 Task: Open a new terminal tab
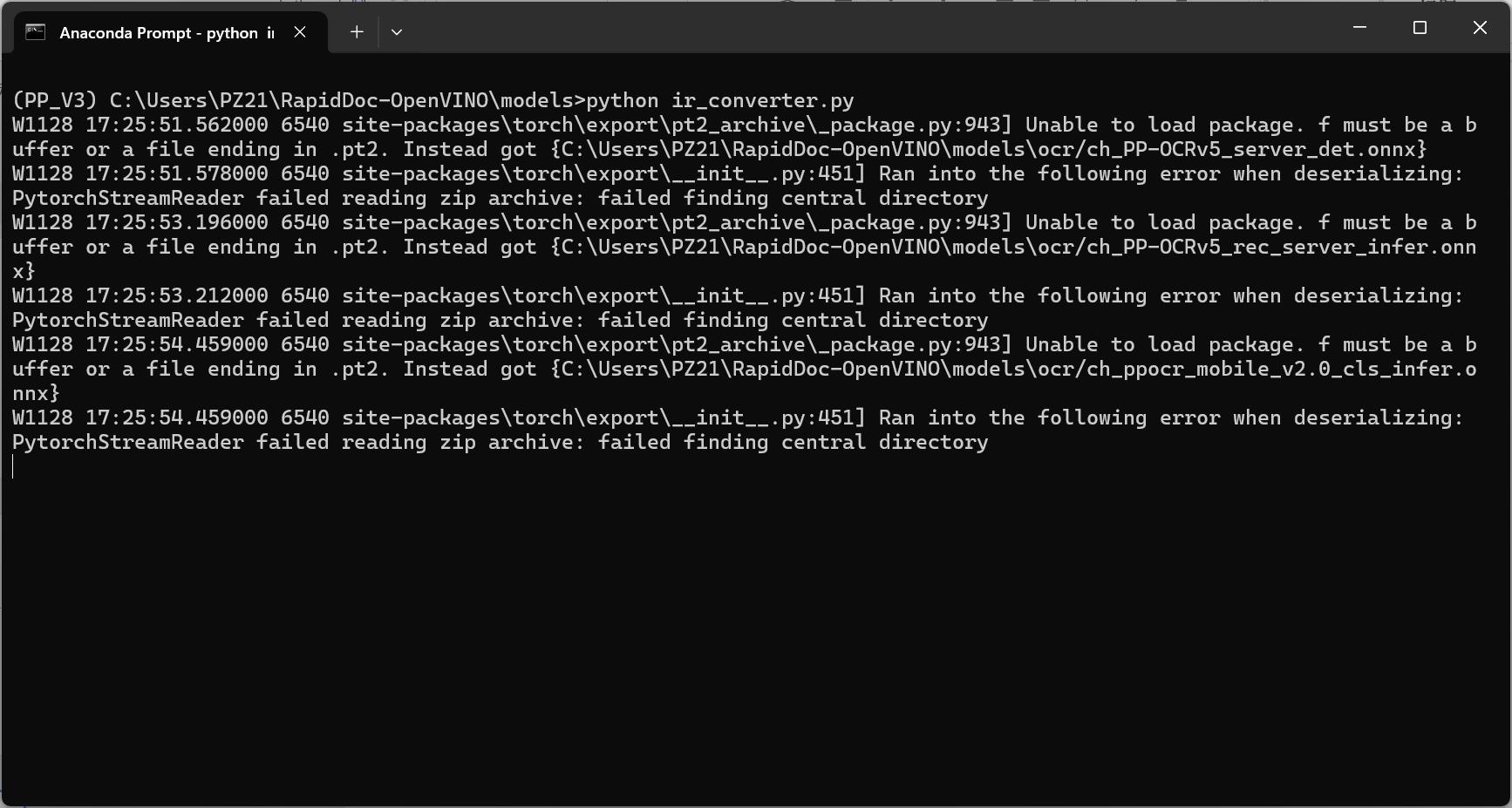(357, 32)
